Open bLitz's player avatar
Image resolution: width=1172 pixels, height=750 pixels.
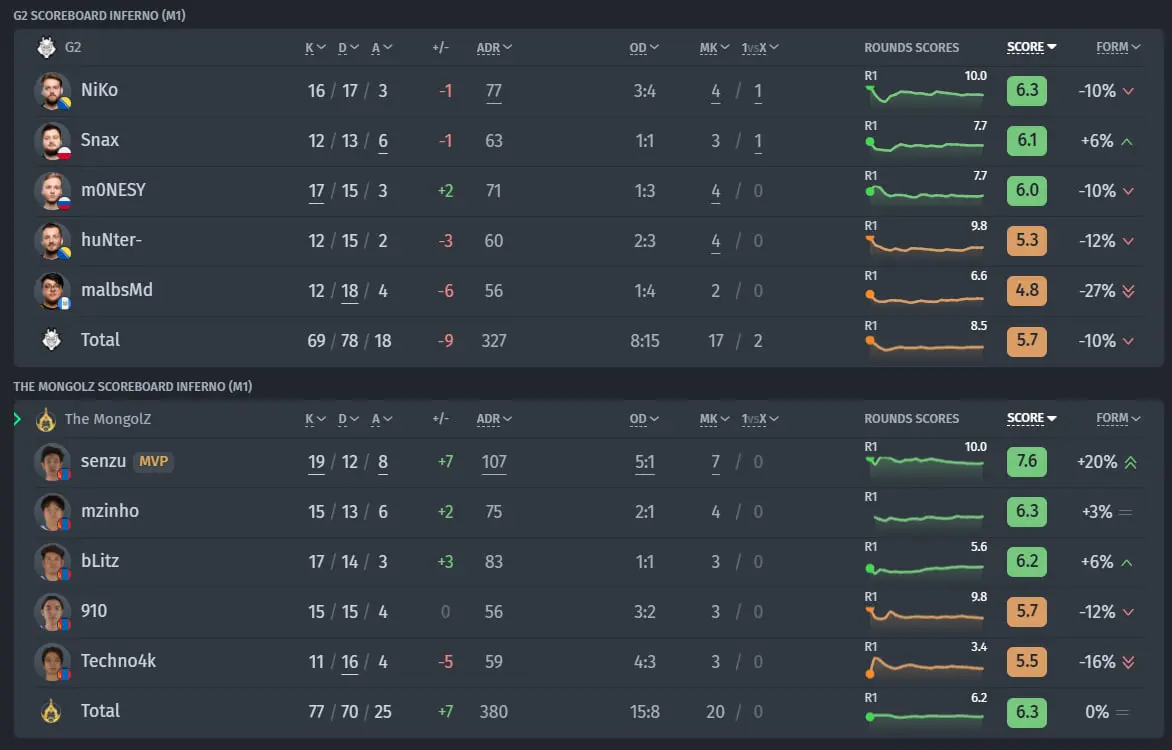pos(52,562)
